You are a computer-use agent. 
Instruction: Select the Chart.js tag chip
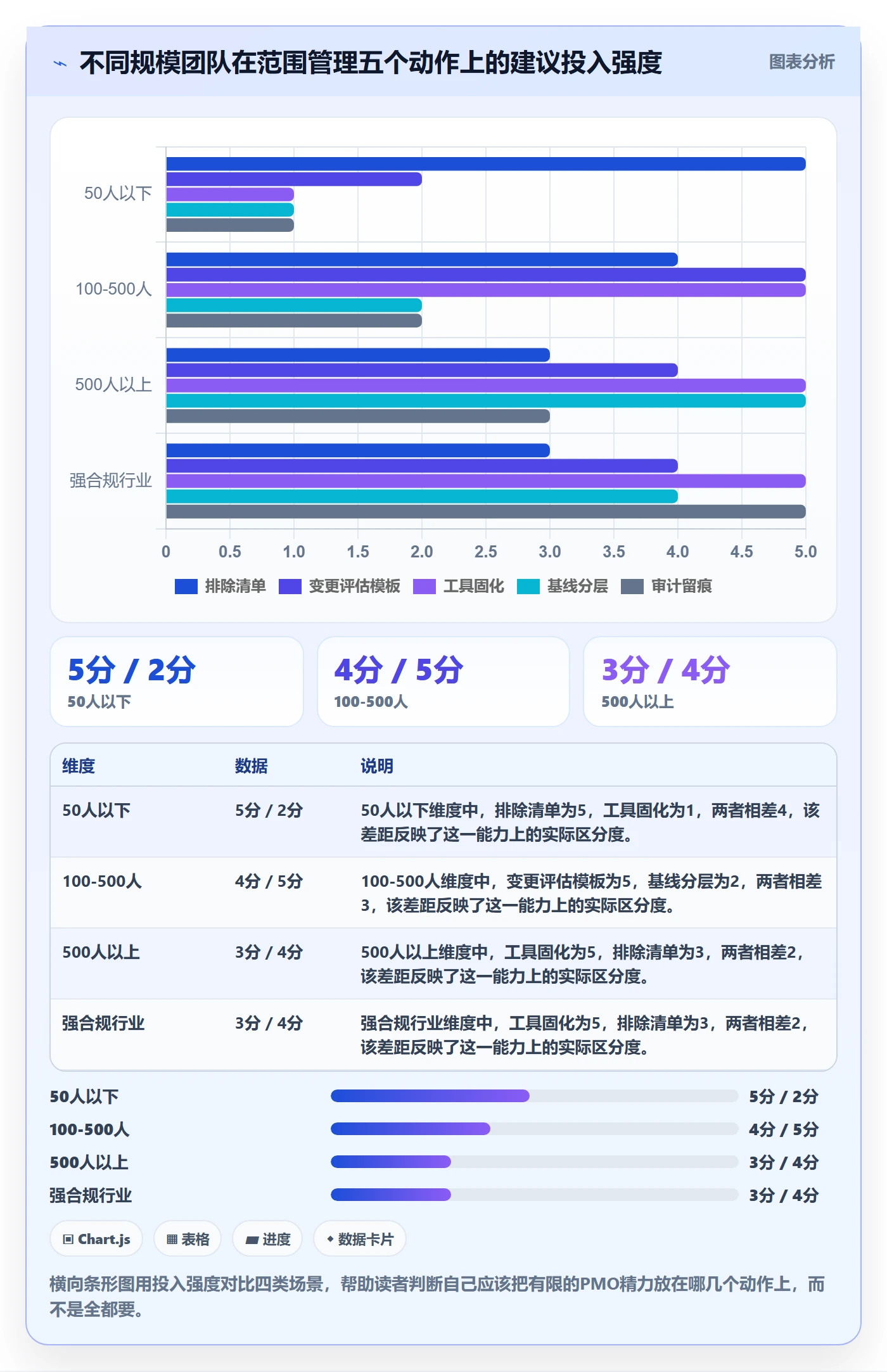96,1239
